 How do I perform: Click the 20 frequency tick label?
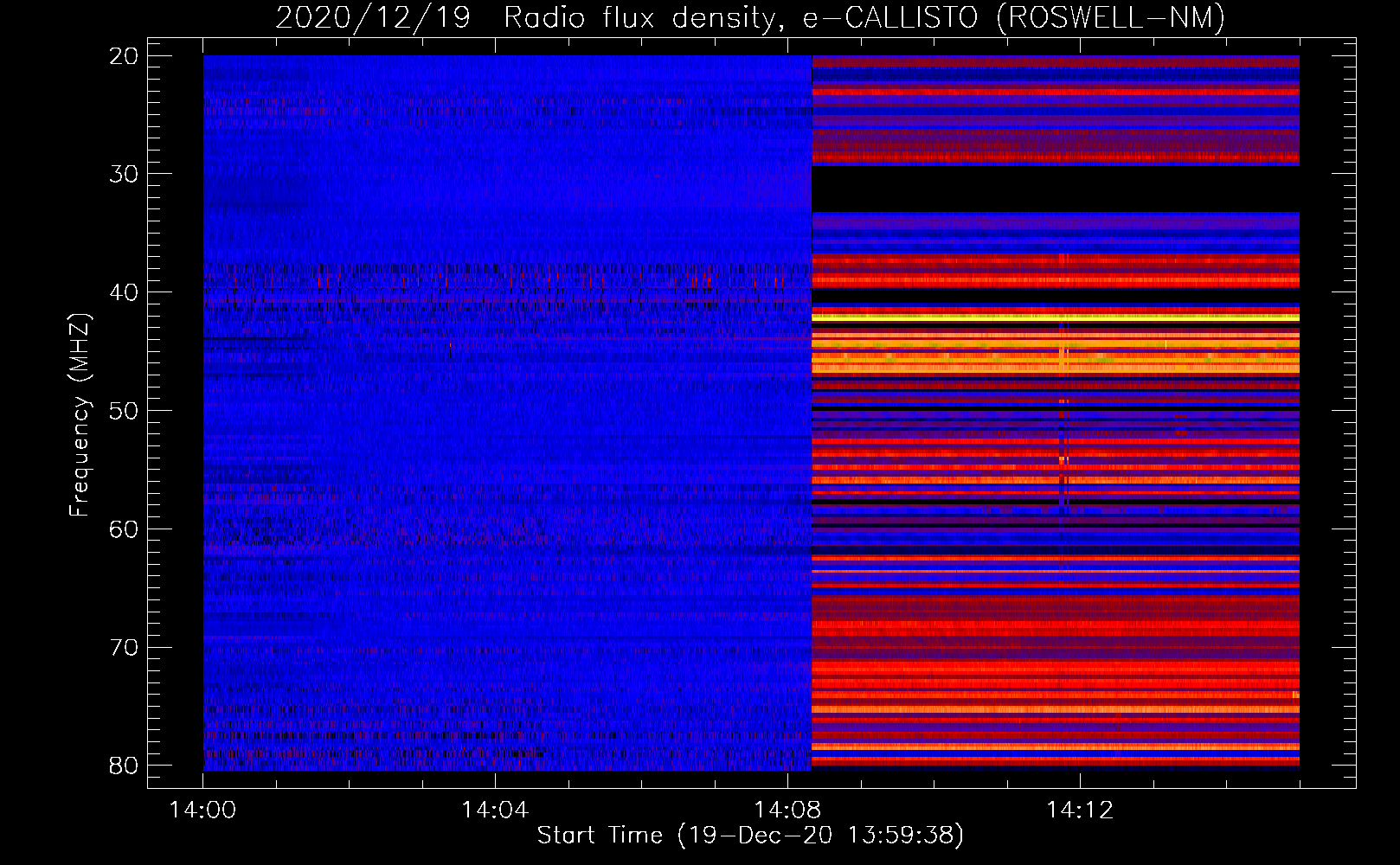coord(125,56)
